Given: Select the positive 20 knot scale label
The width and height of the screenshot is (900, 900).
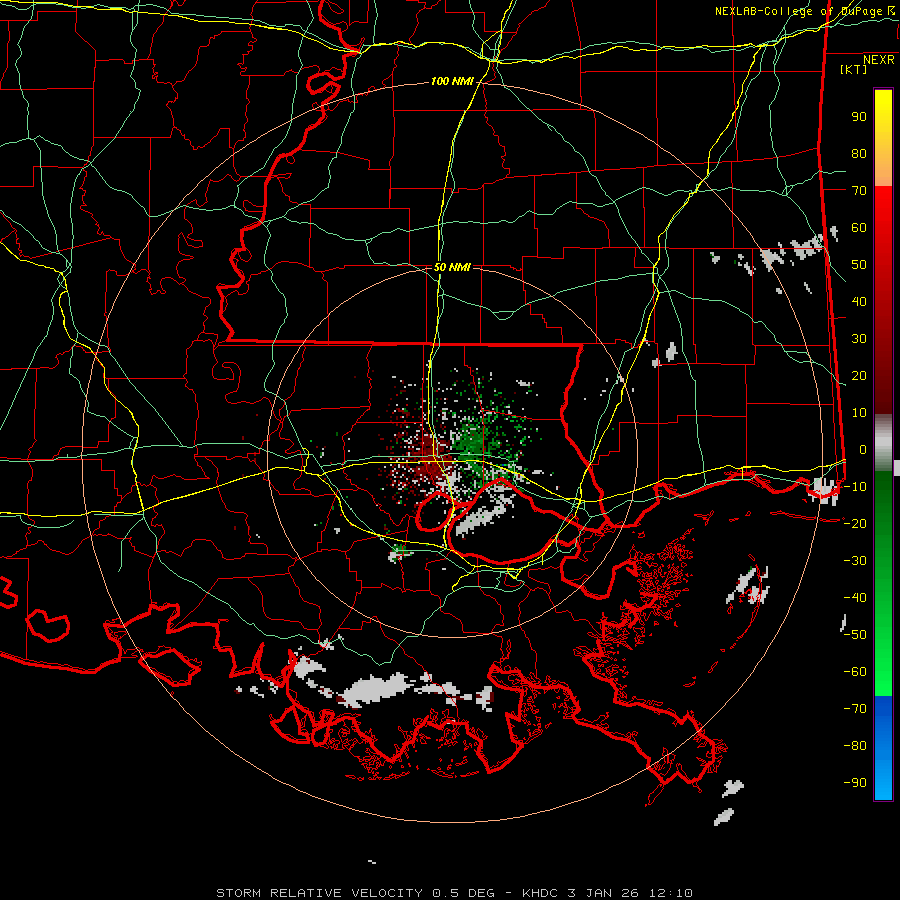Looking at the screenshot, I should pyautogui.click(x=859, y=376).
